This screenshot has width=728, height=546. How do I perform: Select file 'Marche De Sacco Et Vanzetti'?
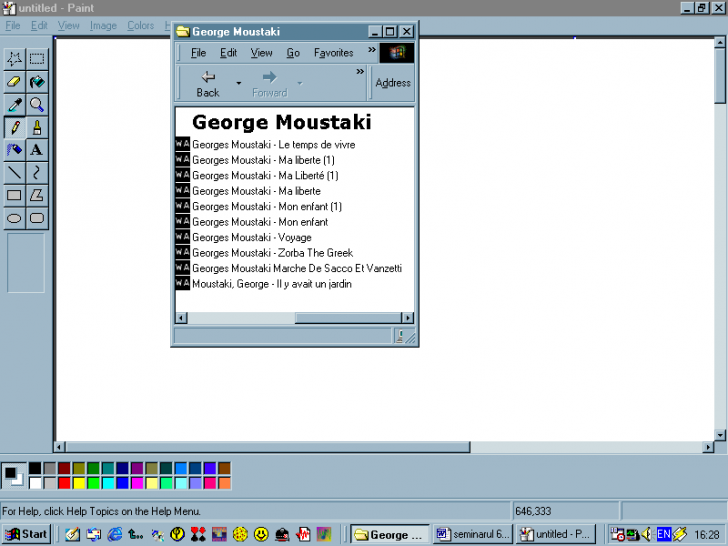[x=297, y=268]
